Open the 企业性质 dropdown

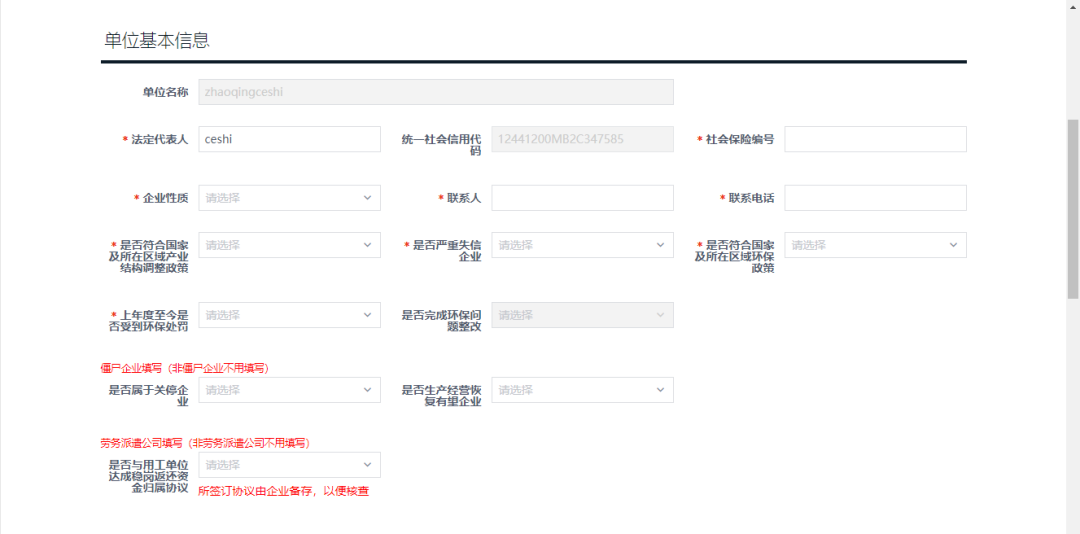289,198
